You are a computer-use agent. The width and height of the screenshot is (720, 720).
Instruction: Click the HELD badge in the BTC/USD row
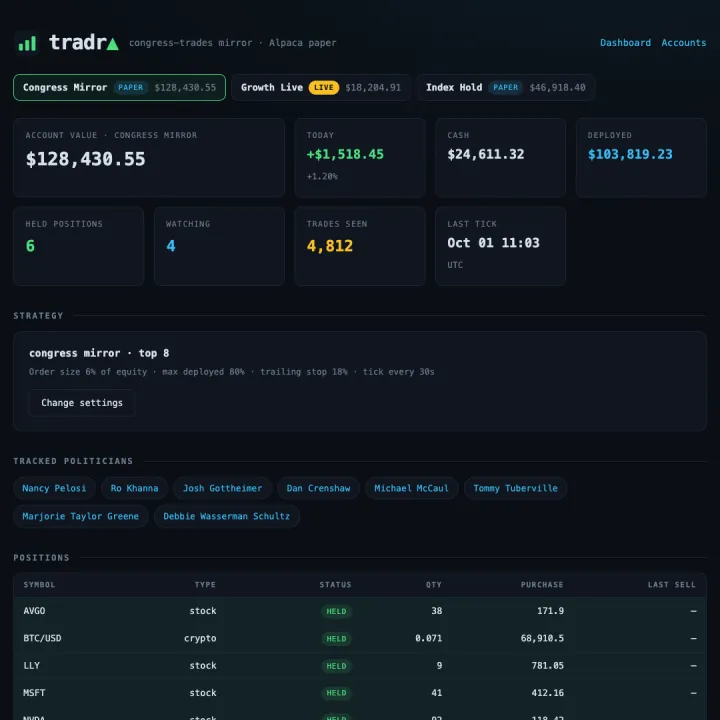336,639
